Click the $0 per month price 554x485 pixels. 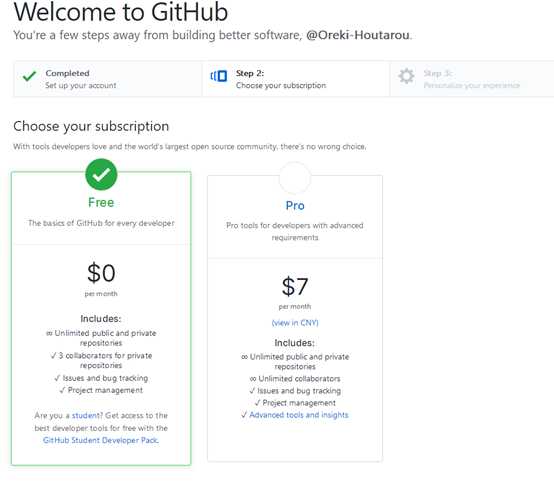[x=101, y=279]
